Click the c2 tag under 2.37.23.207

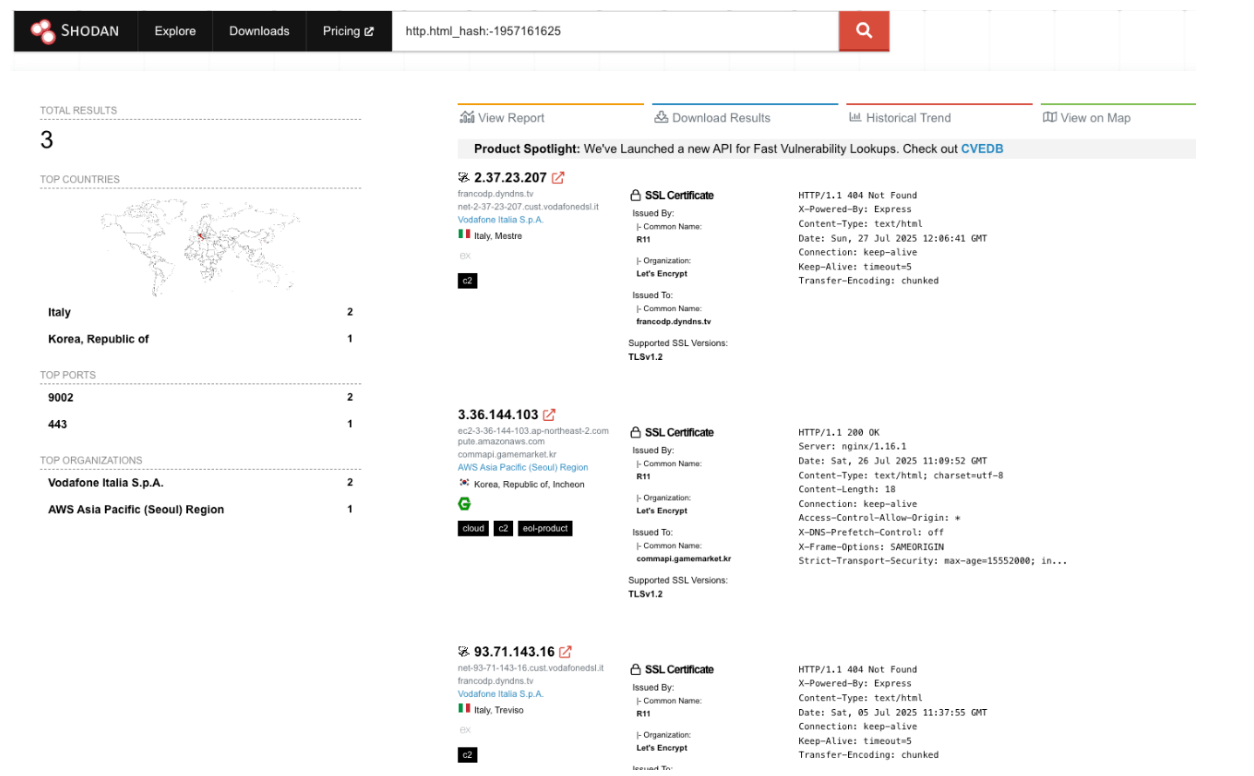point(467,281)
